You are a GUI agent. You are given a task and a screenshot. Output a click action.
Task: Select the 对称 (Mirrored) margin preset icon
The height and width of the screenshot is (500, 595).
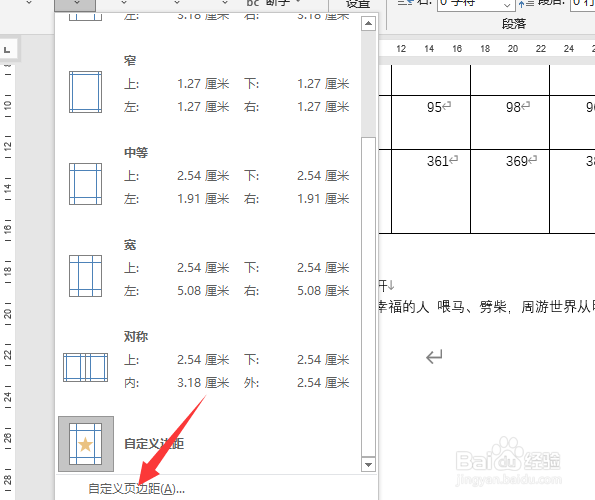(85, 367)
